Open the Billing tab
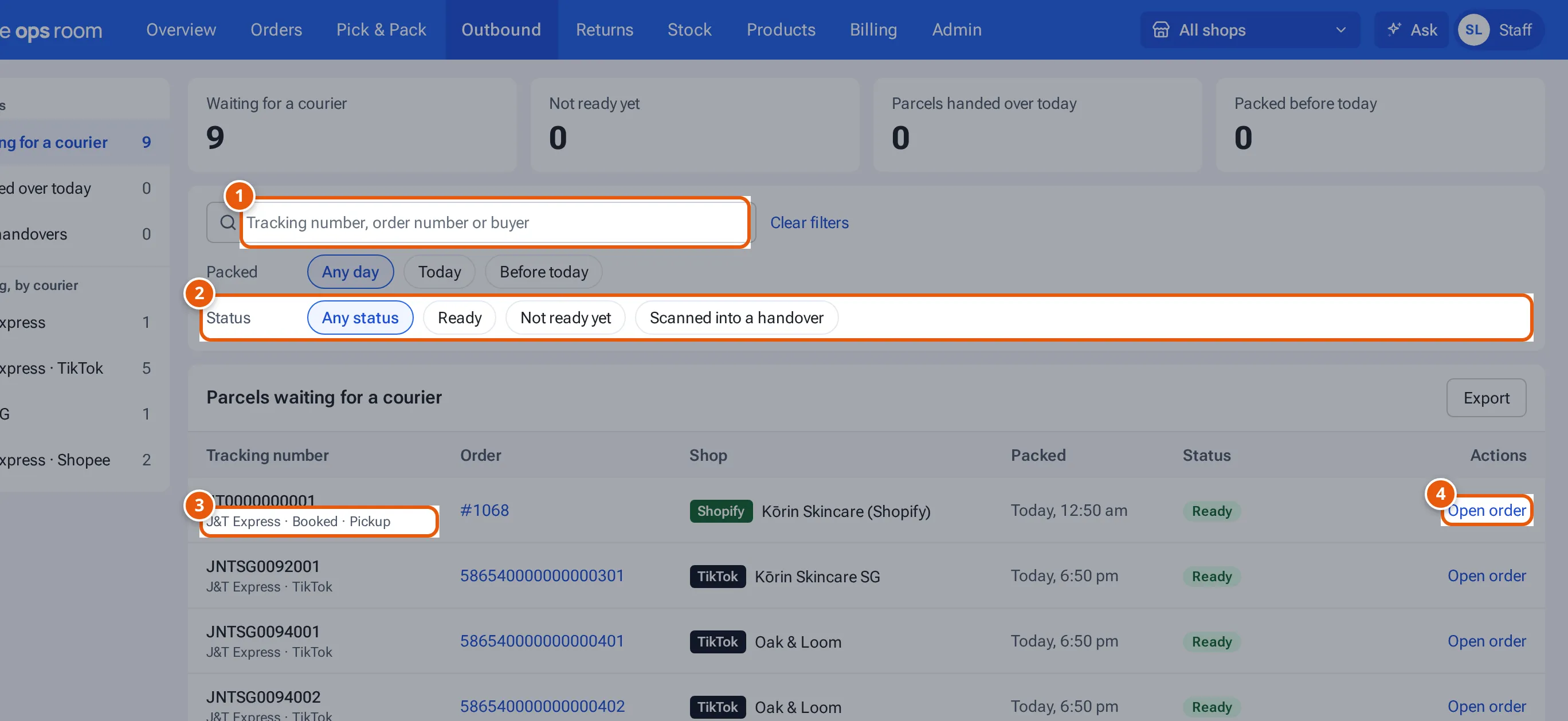 [x=873, y=30]
